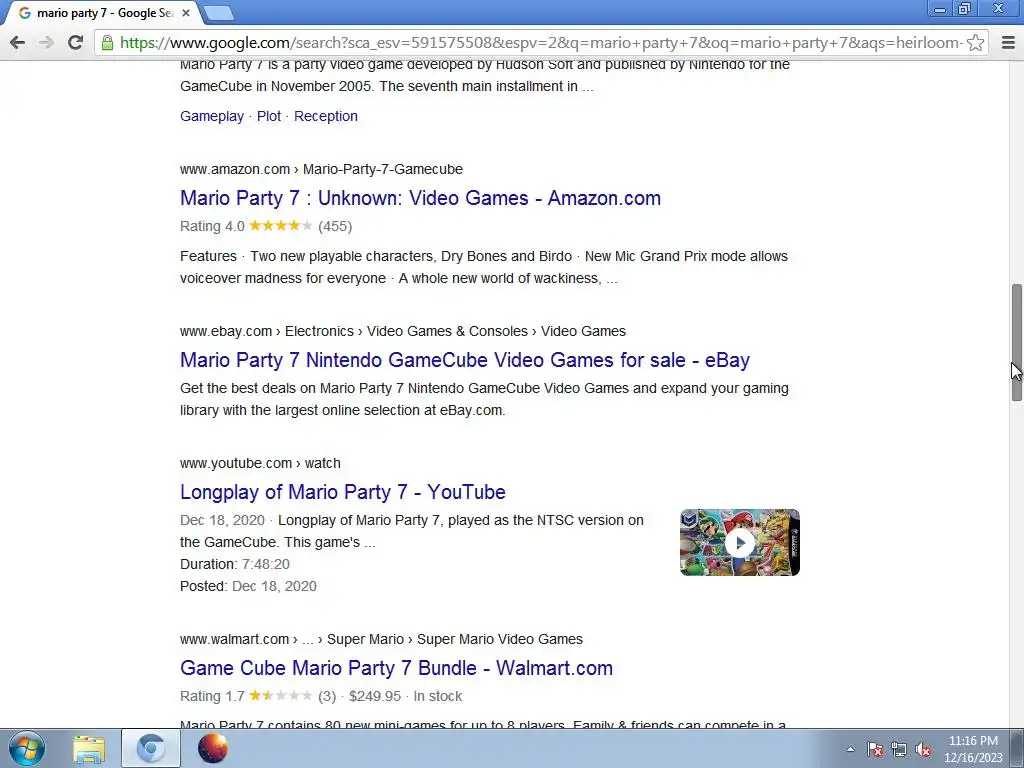Click the Action Center flag tray icon
1024x768 pixels.
(x=875, y=750)
